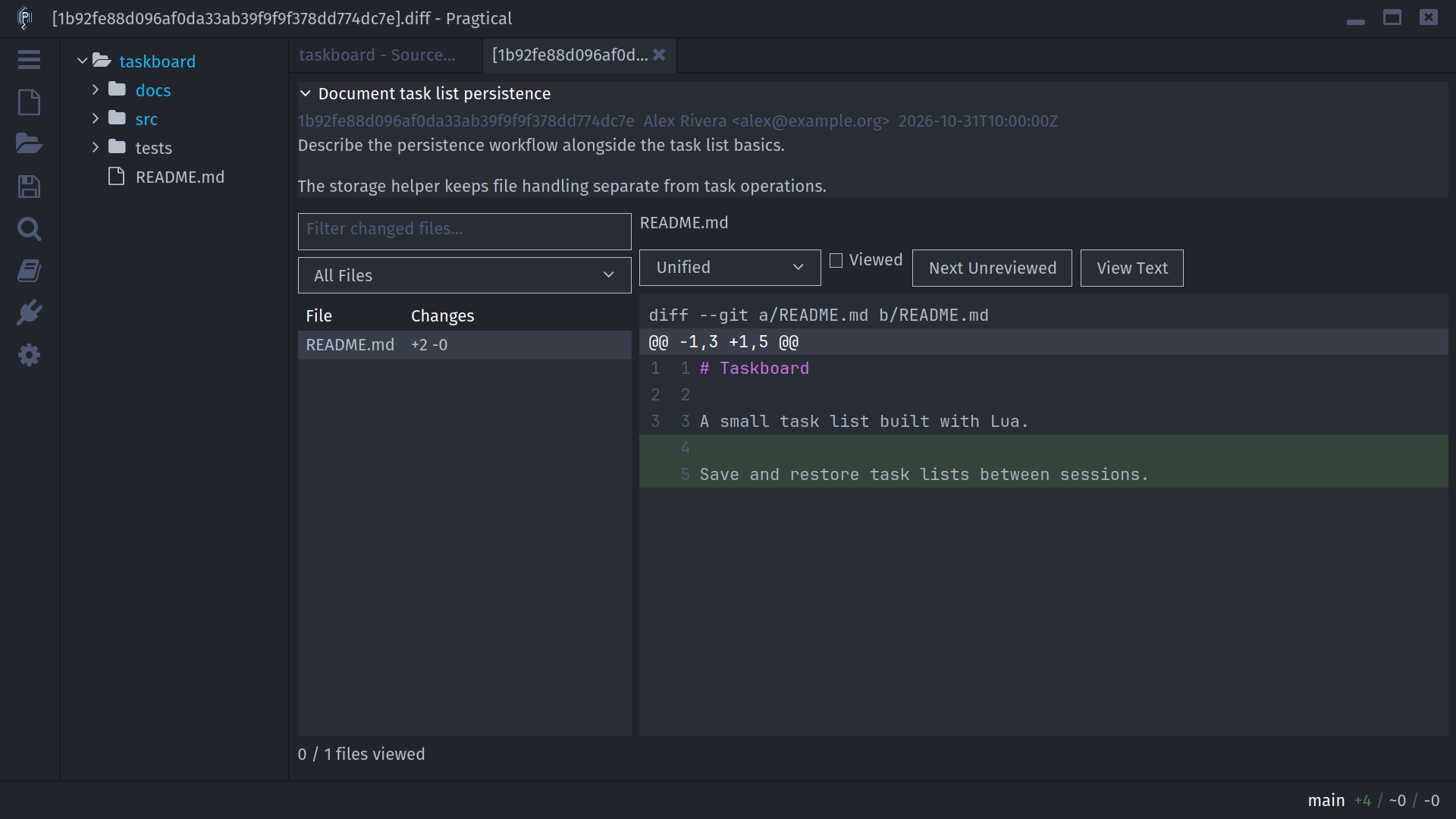
Task: Click the Changes column header
Action: [x=442, y=315]
